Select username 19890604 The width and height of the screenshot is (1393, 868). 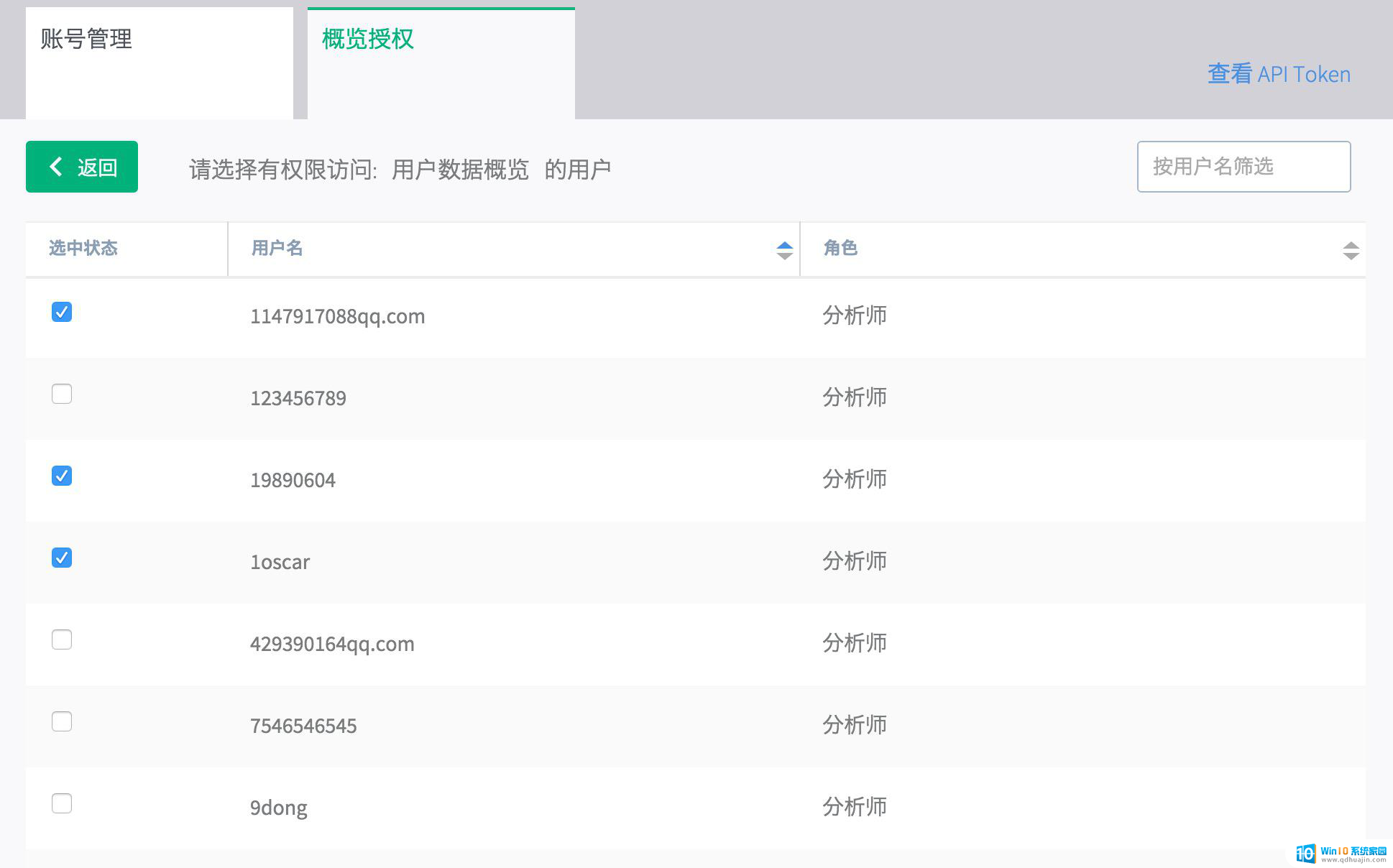[x=293, y=480]
